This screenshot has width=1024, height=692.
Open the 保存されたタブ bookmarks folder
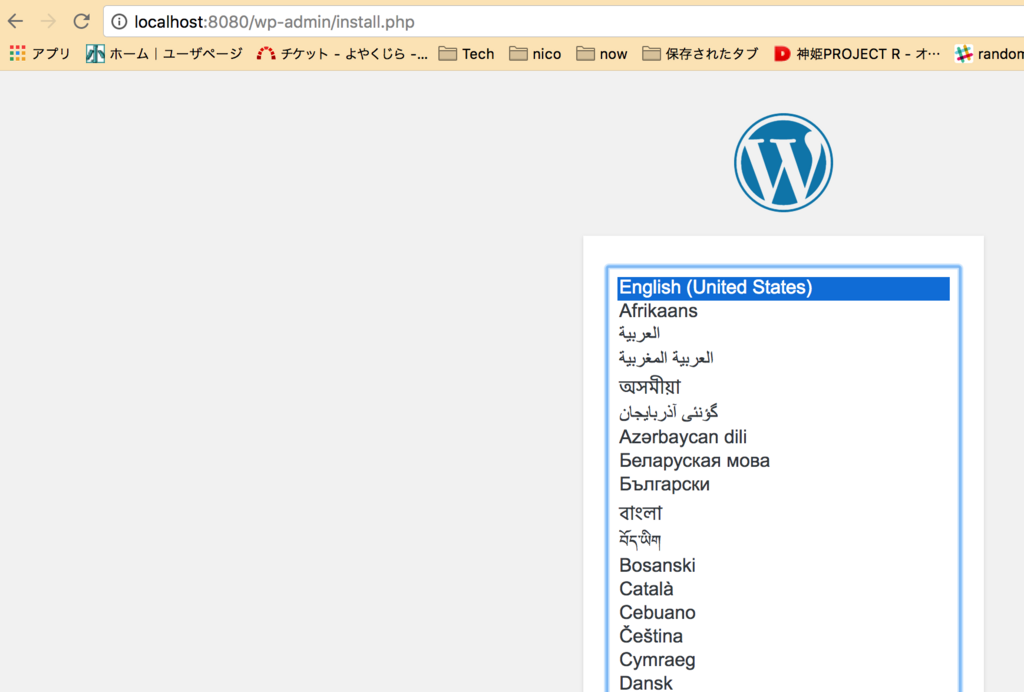[701, 54]
